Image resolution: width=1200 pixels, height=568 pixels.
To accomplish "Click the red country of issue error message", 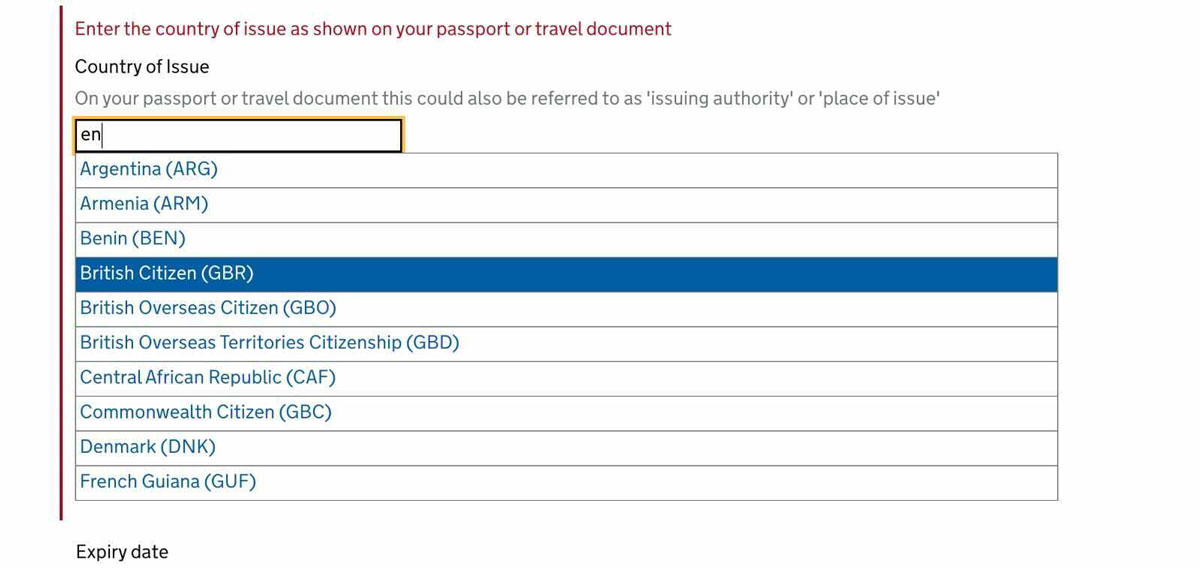I will click(x=373, y=29).
